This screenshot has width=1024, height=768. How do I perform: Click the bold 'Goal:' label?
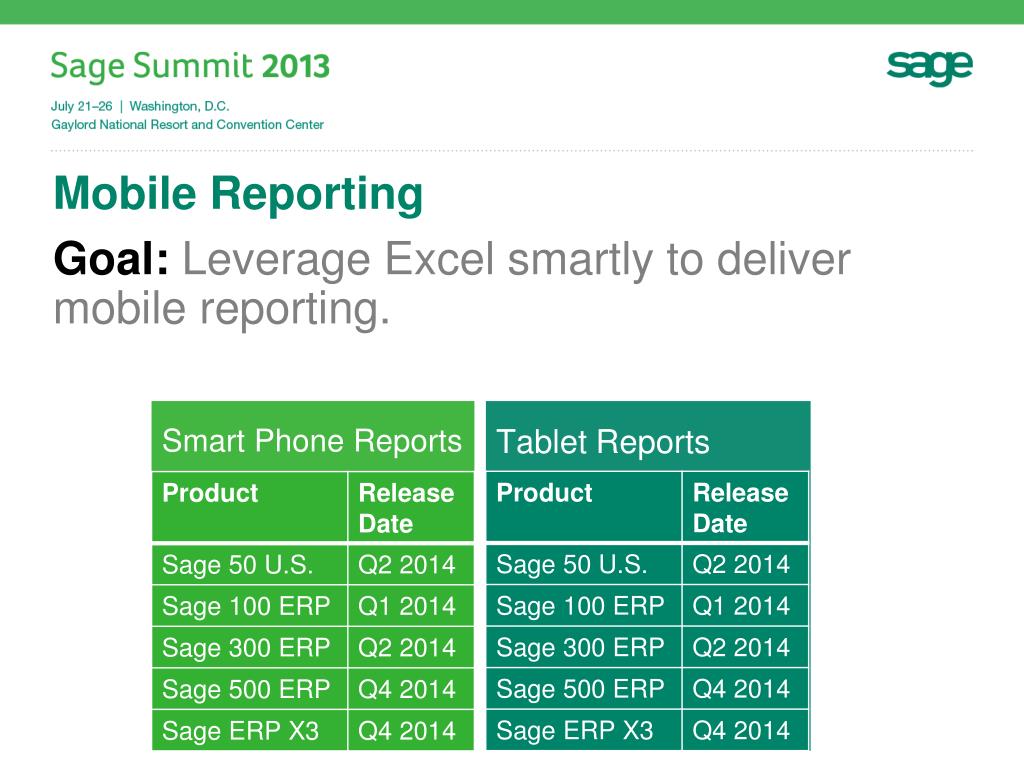click(x=111, y=259)
